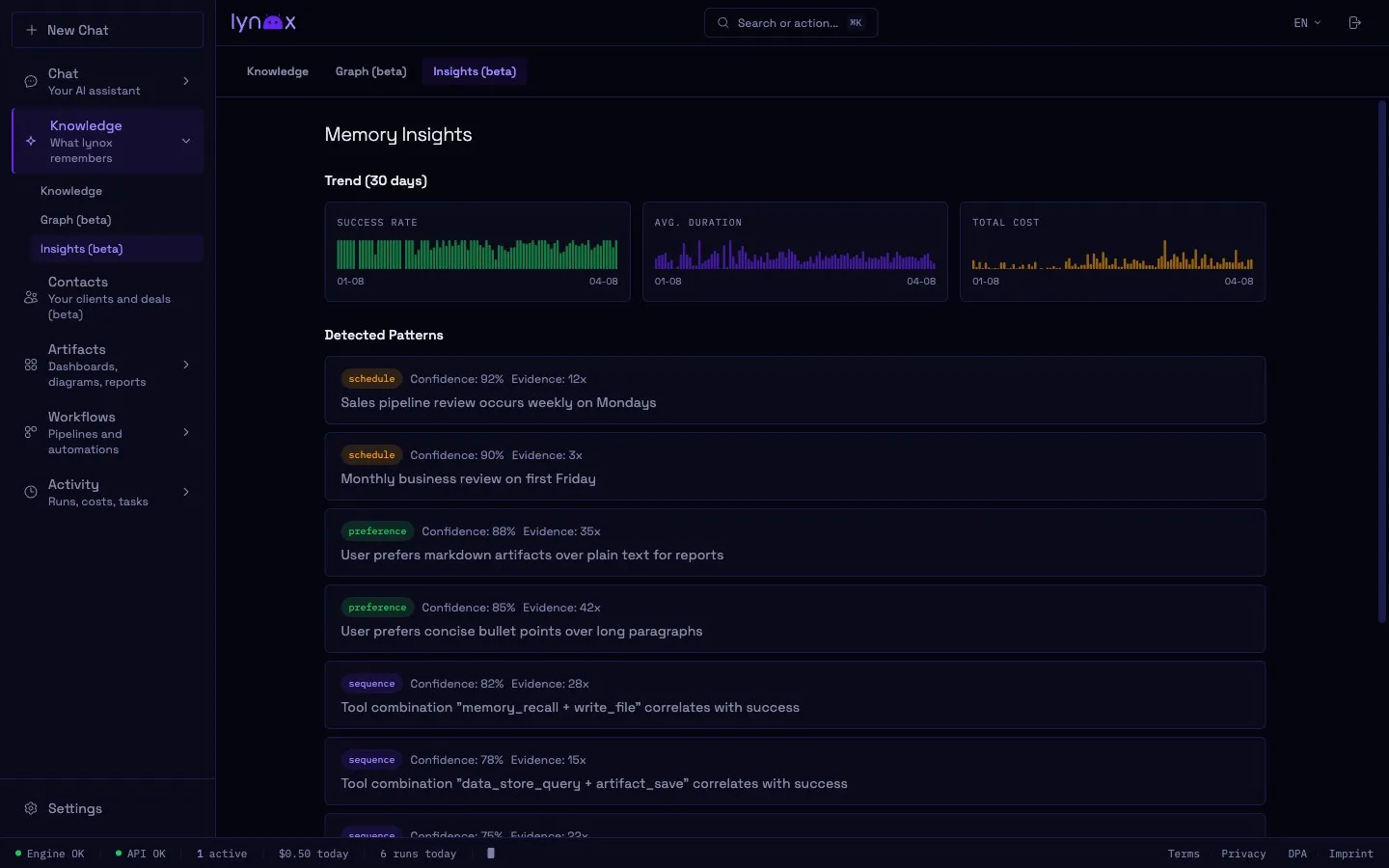Image resolution: width=1389 pixels, height=868 pixels.
Task: Click the schedule tag on Monthly business review
Action: 371,455
